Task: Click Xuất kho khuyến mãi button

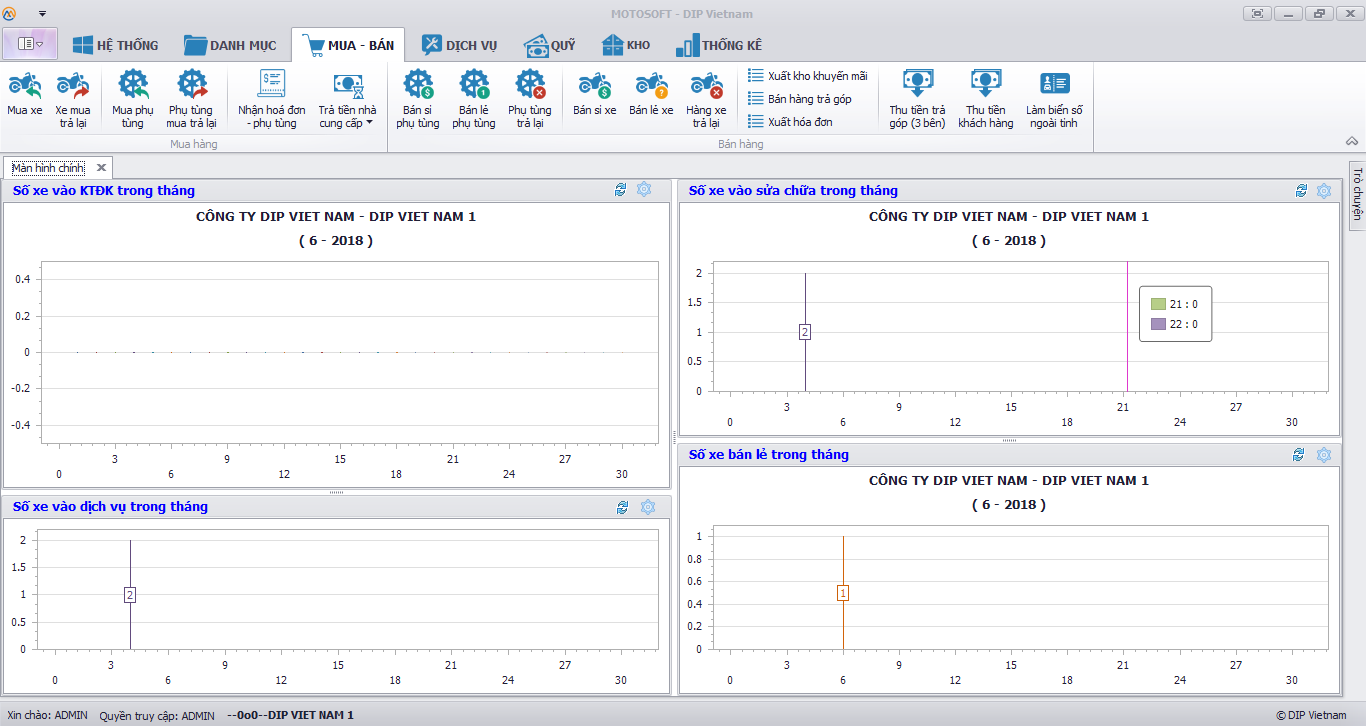Action: pos(808,76)
